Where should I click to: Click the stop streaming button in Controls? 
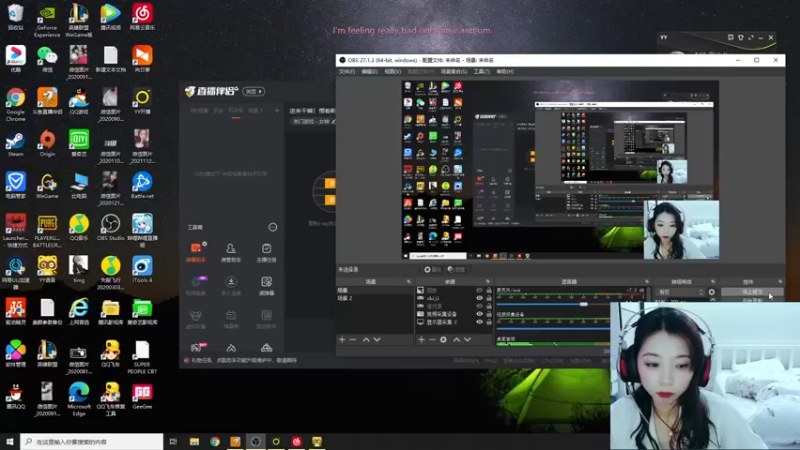pyautogui.click(x=752, y=292)
